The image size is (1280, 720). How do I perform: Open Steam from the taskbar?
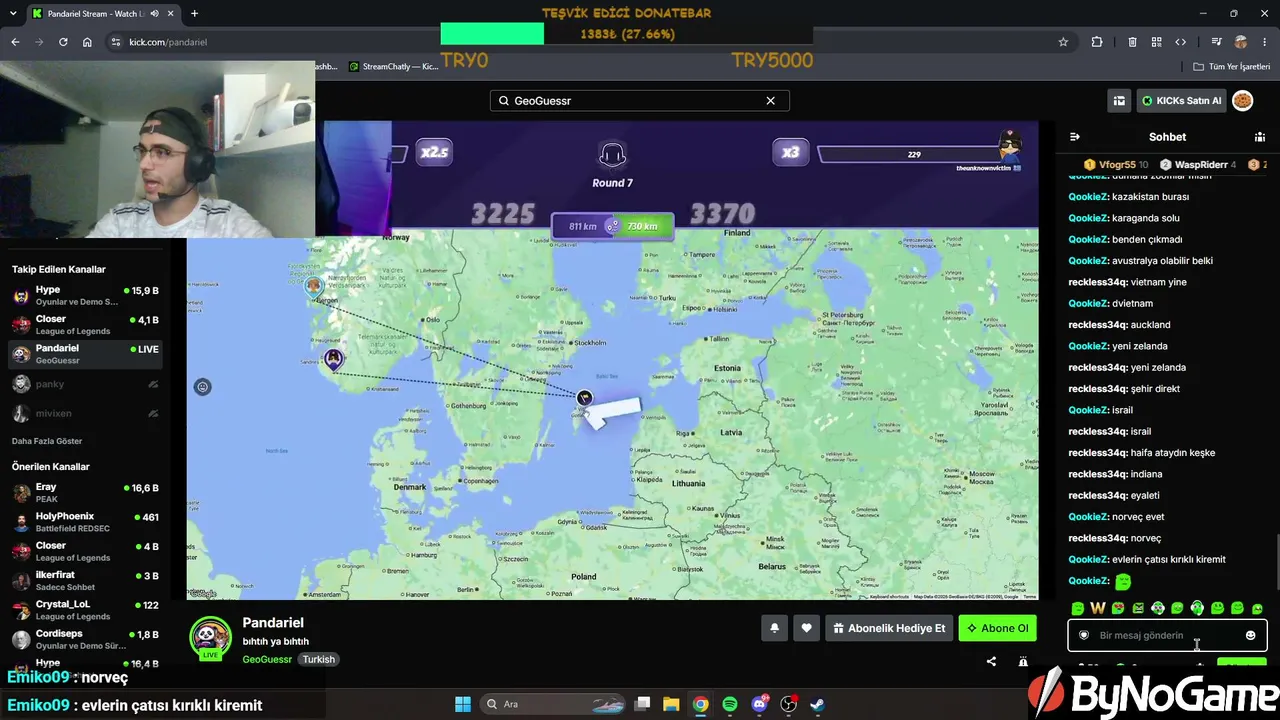point(817,704)
